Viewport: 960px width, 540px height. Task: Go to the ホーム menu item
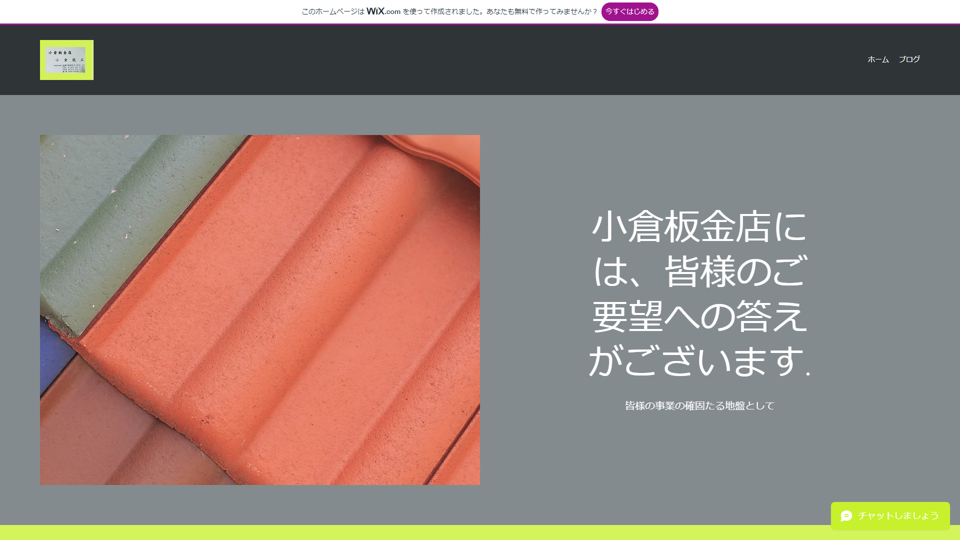tap(877, 60)
